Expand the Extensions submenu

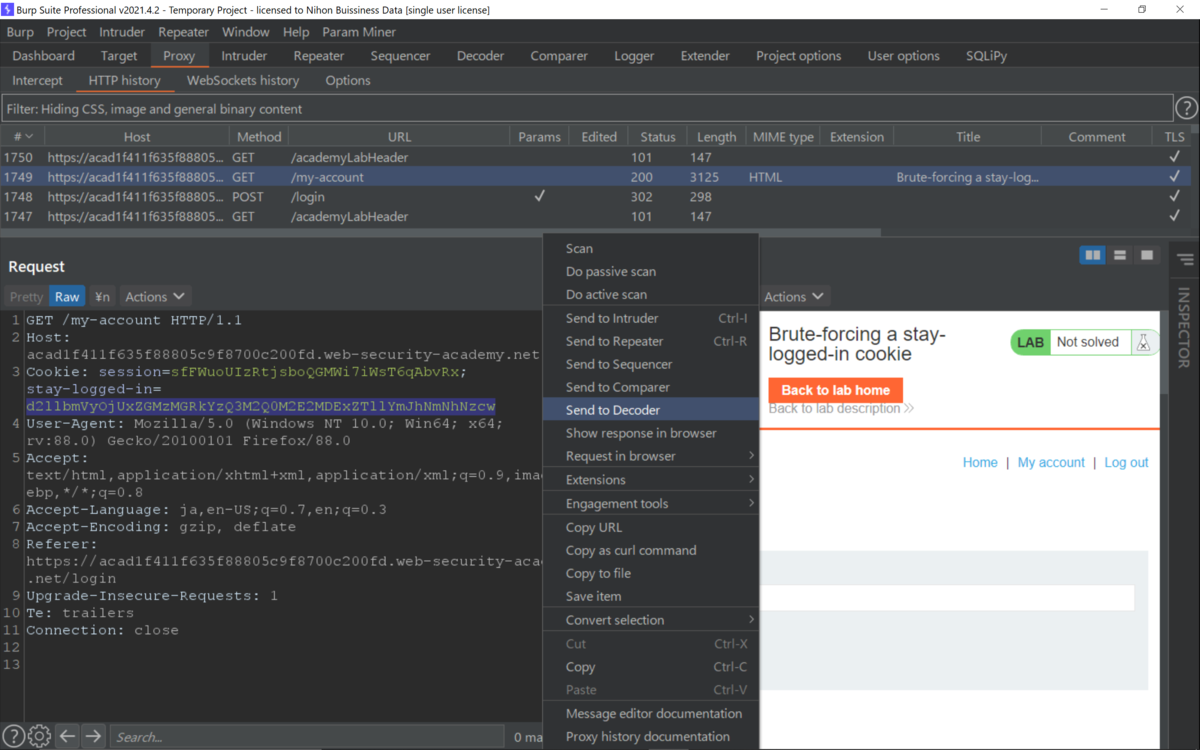point(650,480)
